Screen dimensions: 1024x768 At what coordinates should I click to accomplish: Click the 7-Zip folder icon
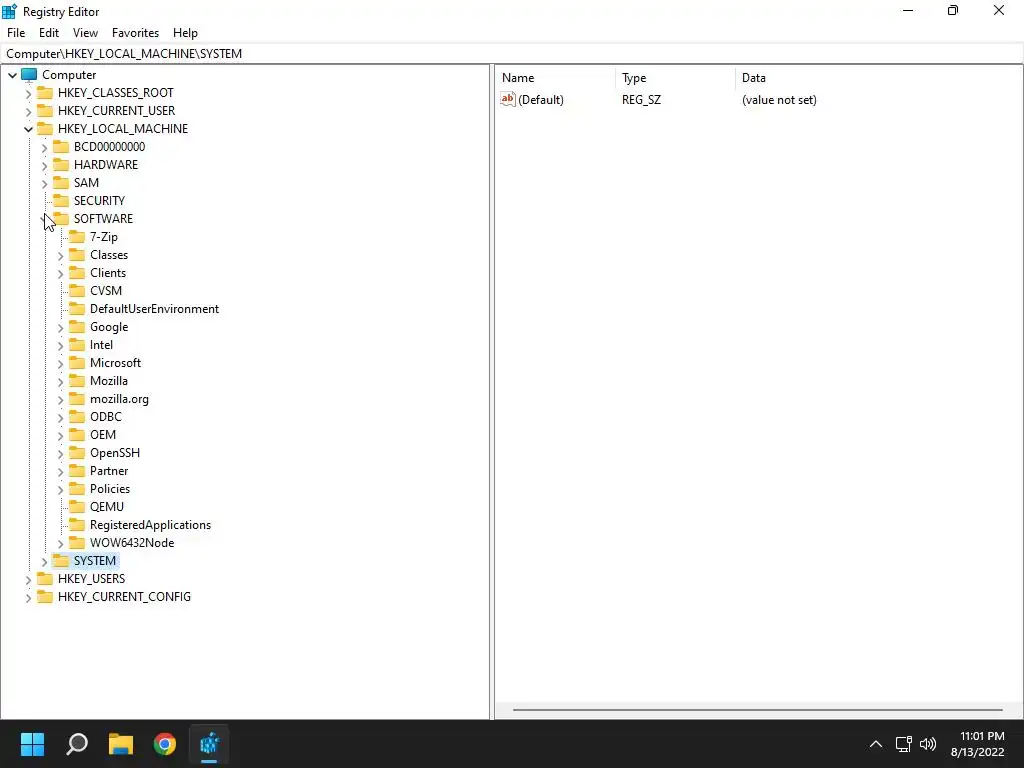(x=77, y=236)
